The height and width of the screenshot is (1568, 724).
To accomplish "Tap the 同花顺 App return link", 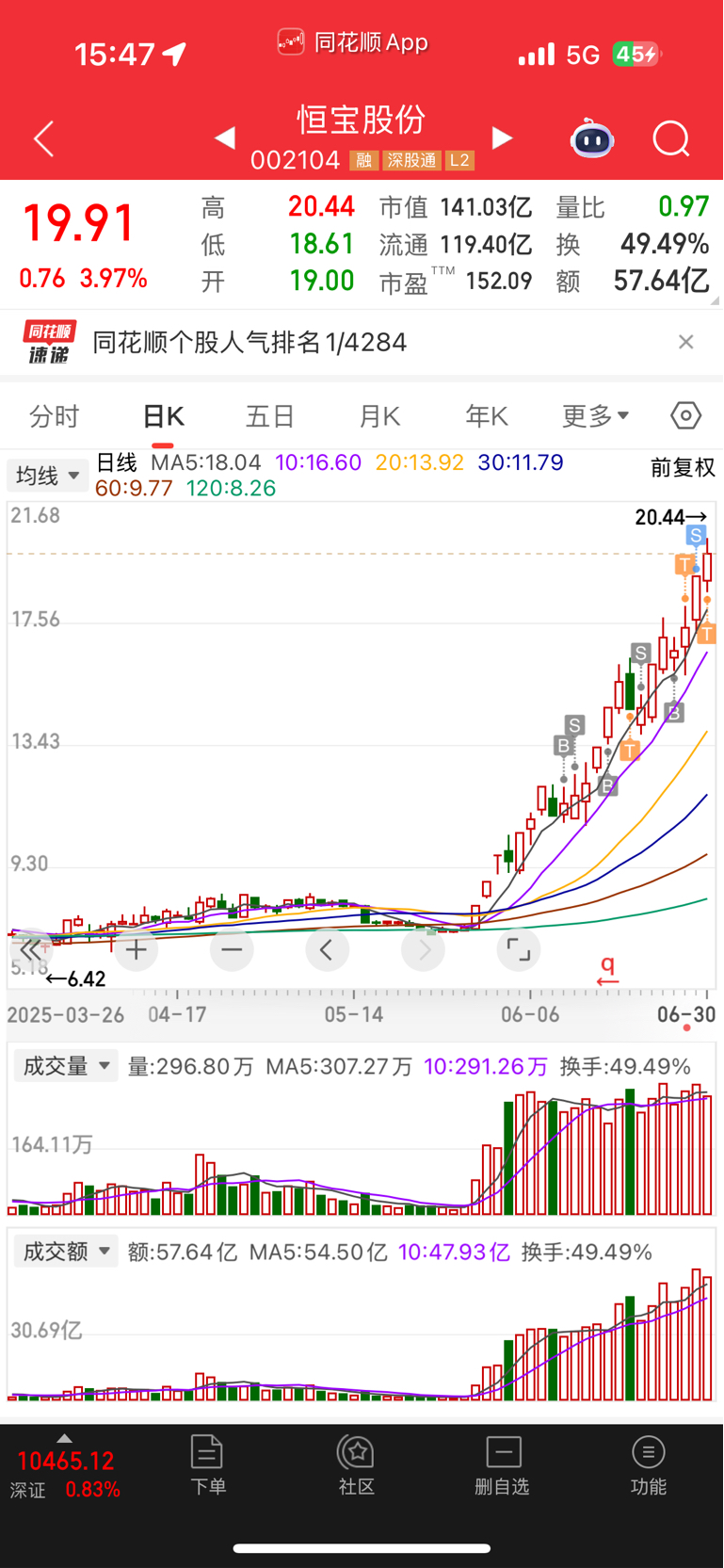I will (x=353, y=42).
